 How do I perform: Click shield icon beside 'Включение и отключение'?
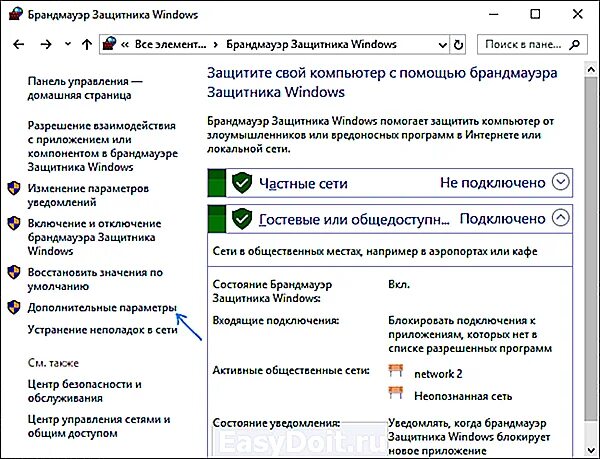(14, 223)
